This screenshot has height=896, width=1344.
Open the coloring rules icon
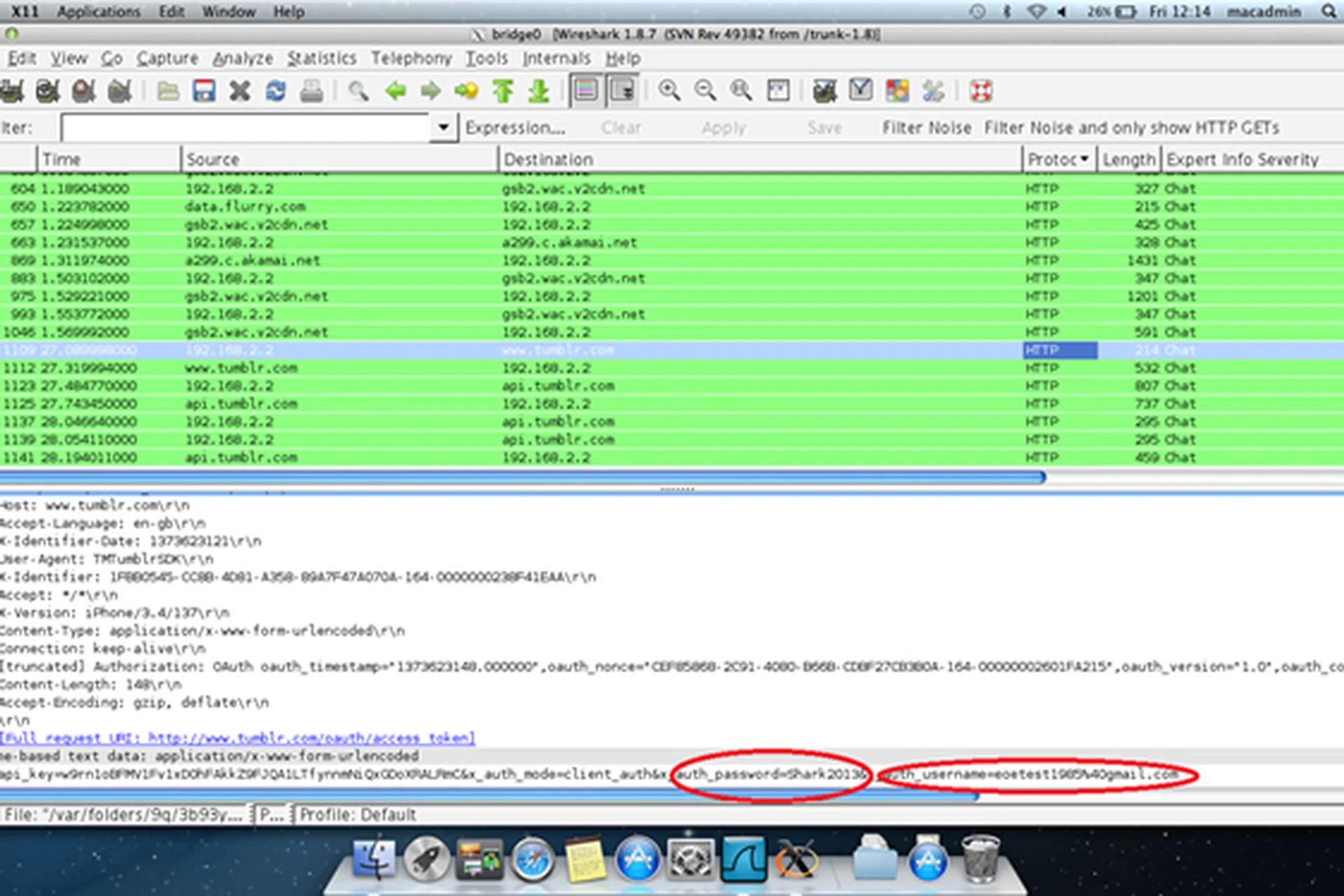[897, 91]
